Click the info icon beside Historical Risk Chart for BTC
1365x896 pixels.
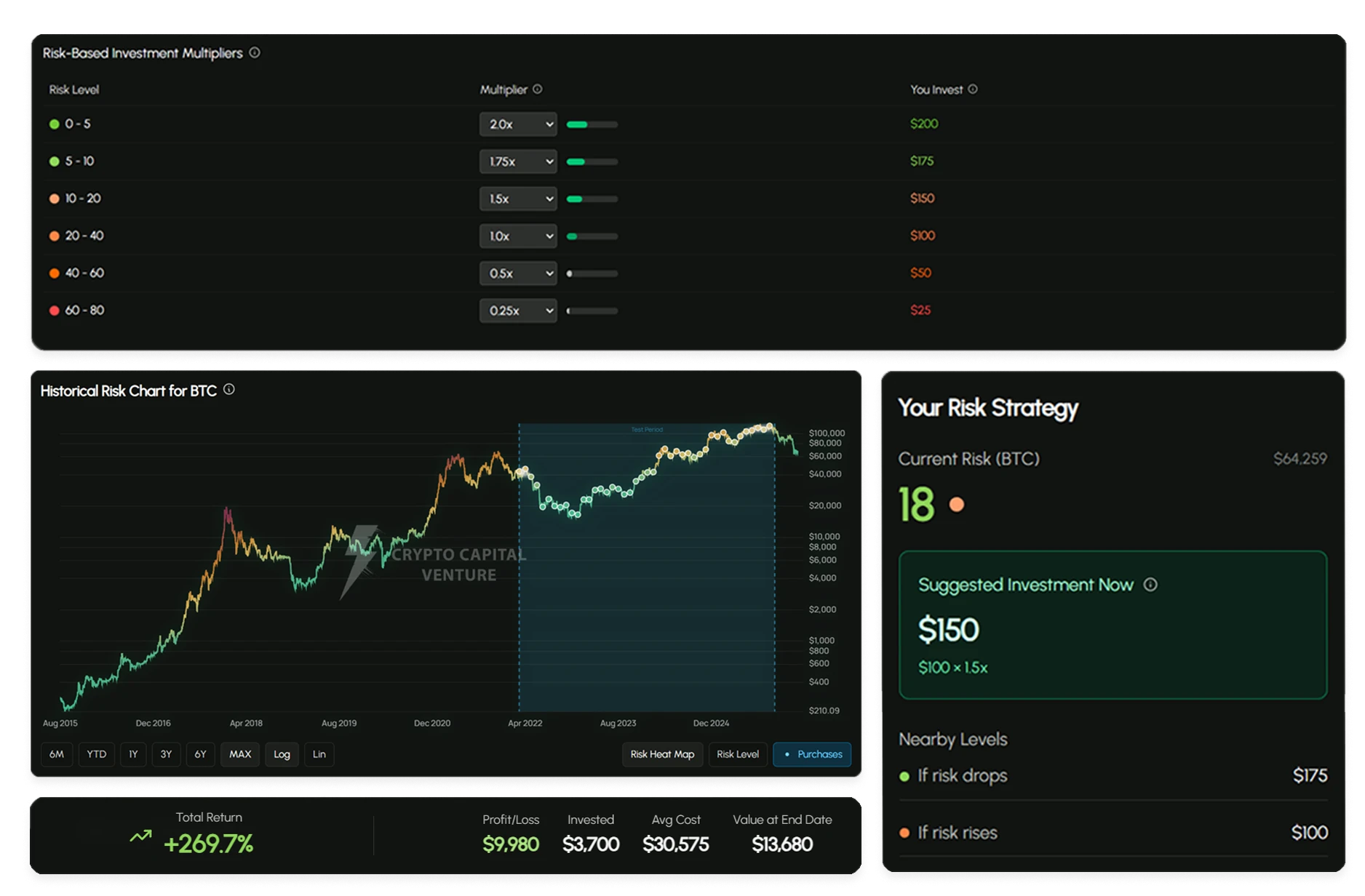coord(230,390)
